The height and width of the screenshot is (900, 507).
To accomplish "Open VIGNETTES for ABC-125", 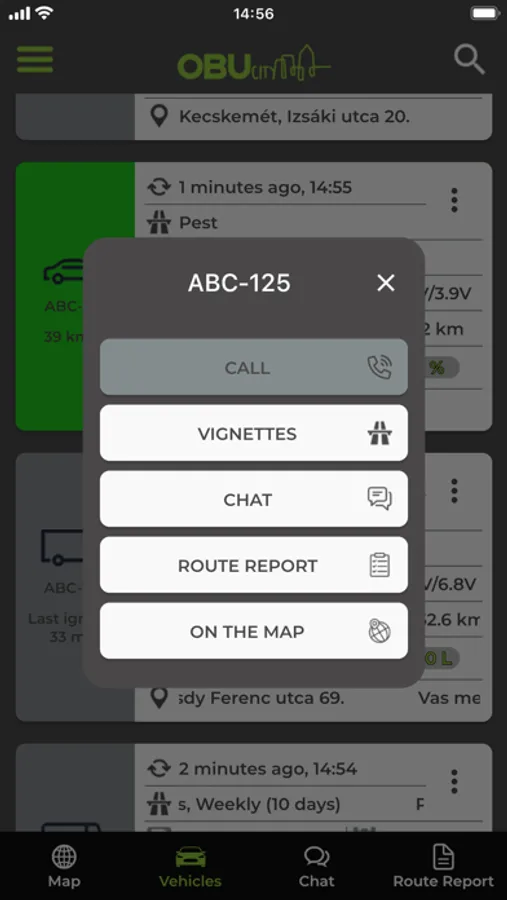I will [254, 433].
